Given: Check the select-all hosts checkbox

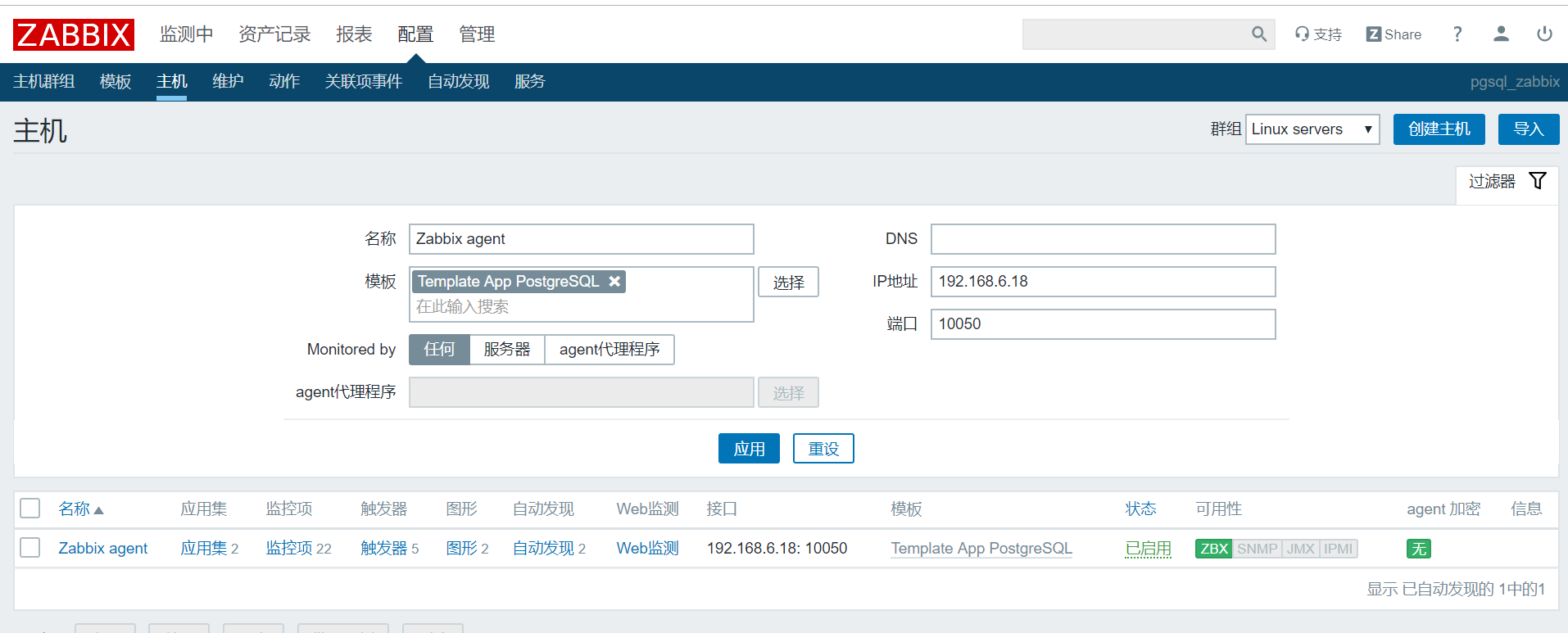Looking at the screenshot, I should tap(30, 509).
